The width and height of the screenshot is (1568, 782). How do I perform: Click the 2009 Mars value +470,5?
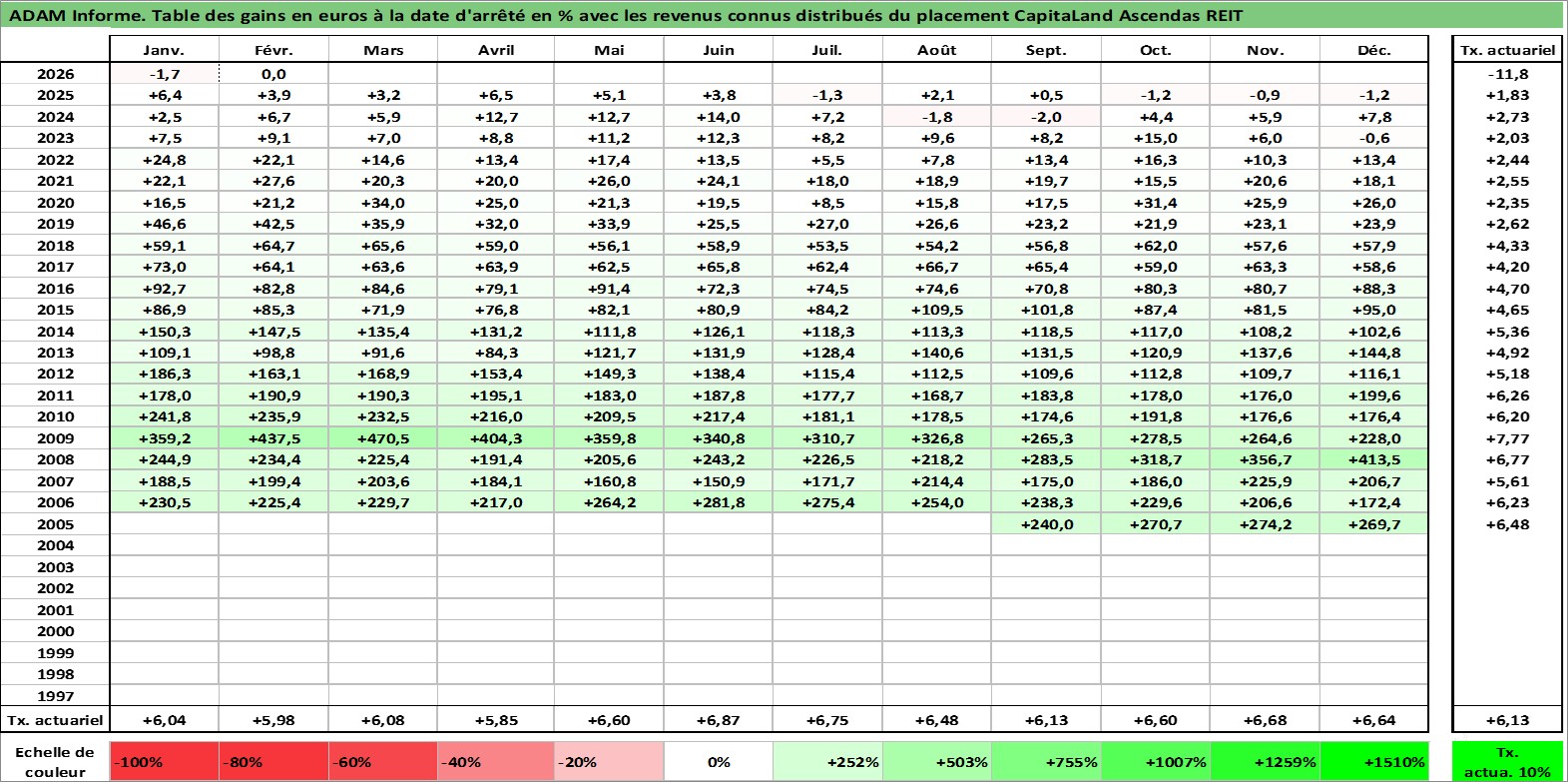(x=383, y=438)
